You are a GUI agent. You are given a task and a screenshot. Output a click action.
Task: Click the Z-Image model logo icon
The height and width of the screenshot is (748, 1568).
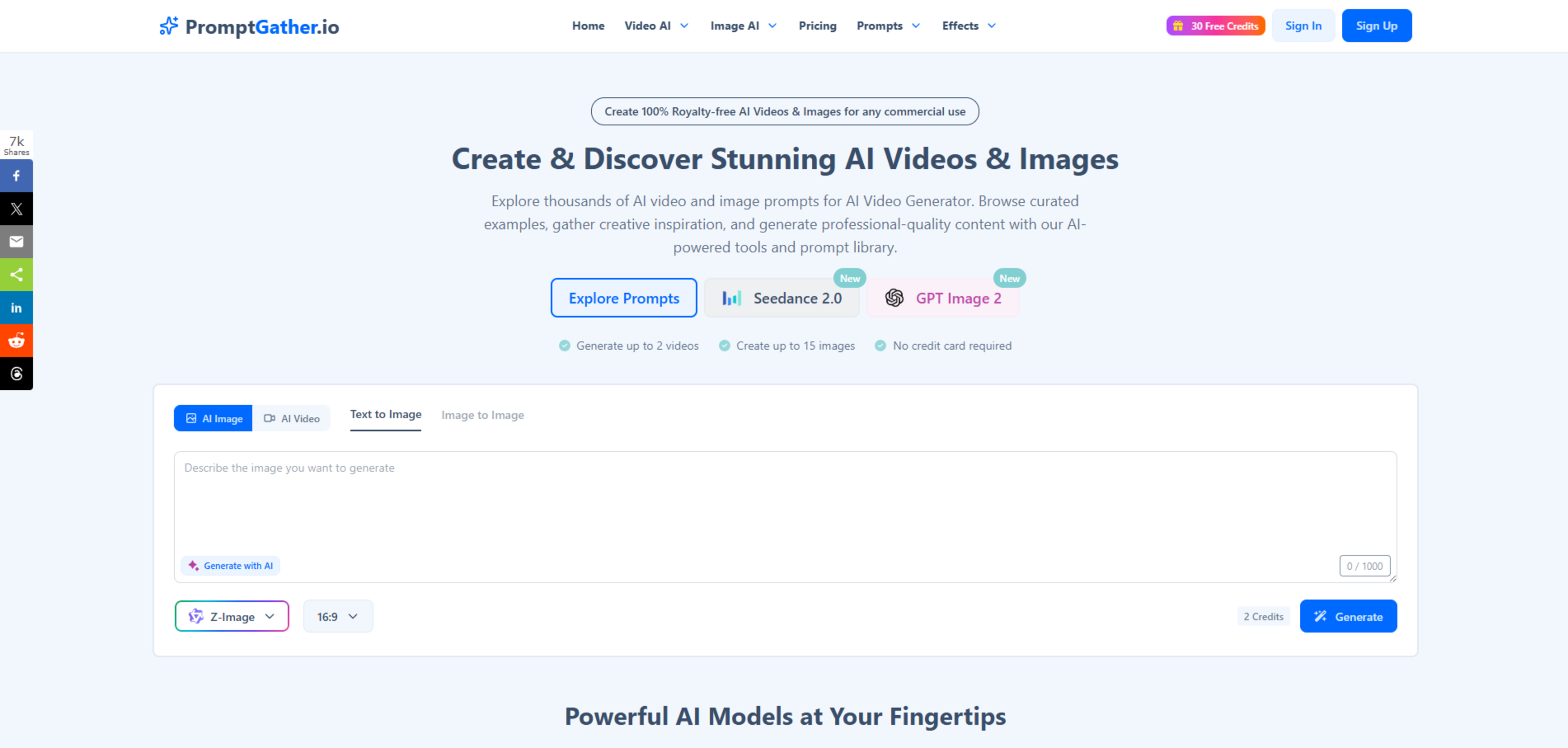click(x=196, y=616)
